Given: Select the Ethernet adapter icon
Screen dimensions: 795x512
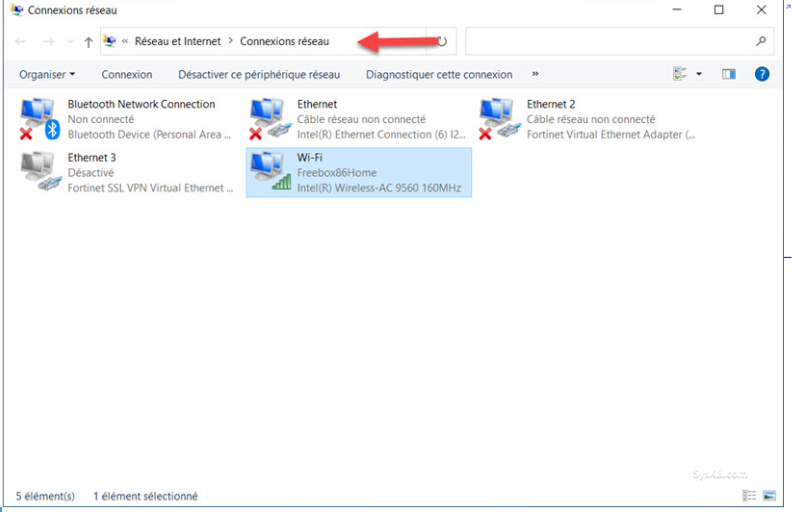Looking at the screenshot, I should [x=268, y=119].
